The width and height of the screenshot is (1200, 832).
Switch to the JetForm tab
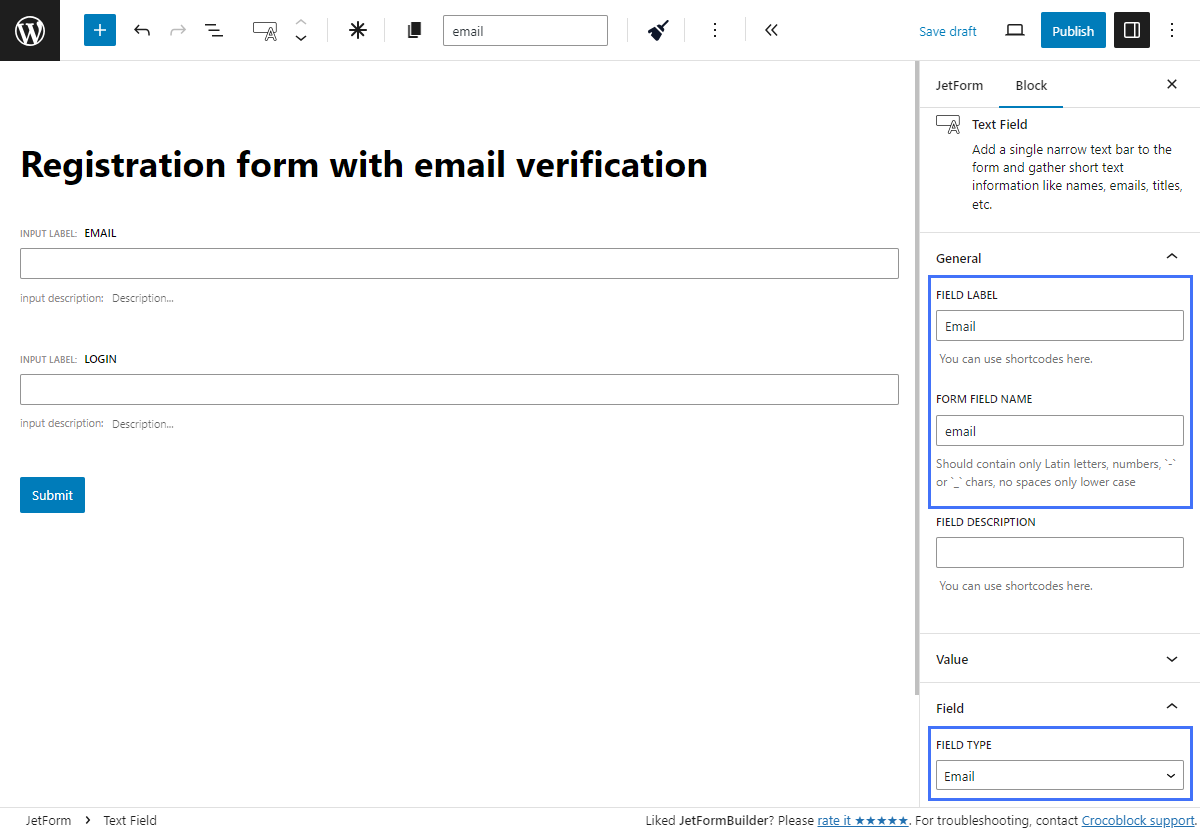pos(959,85)
